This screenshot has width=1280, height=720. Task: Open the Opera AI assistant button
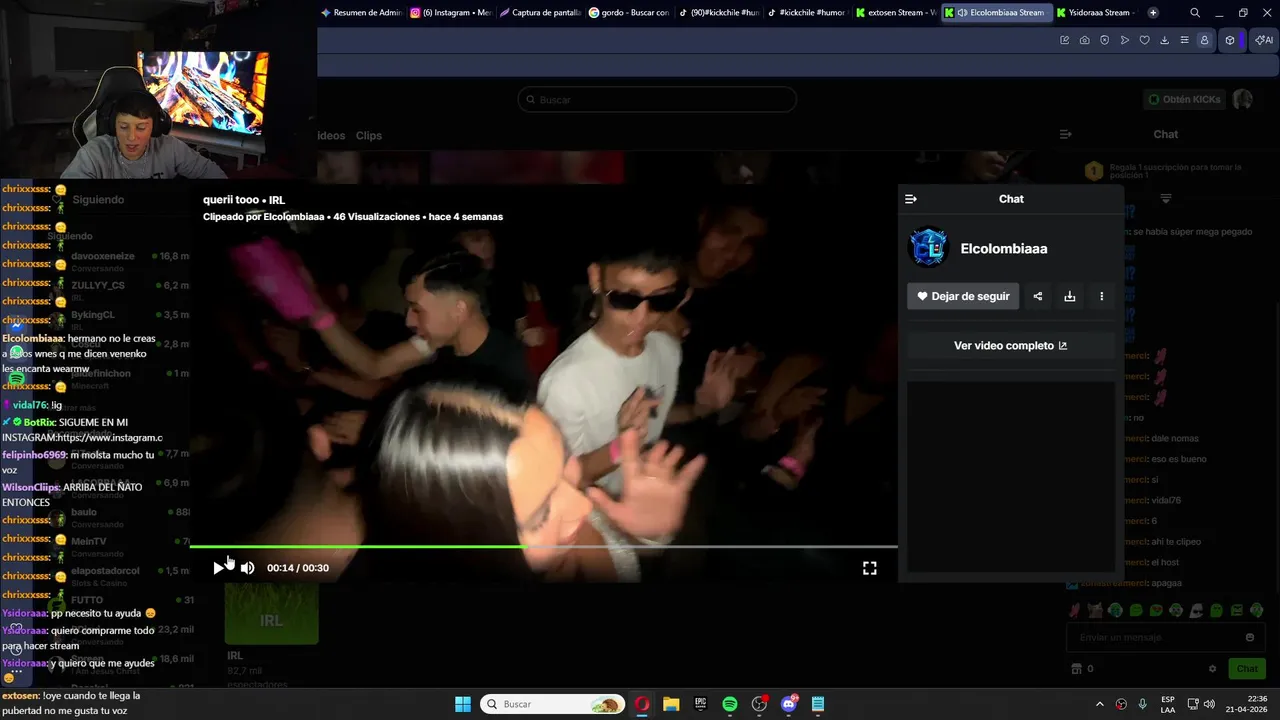tap(1264, 40)
